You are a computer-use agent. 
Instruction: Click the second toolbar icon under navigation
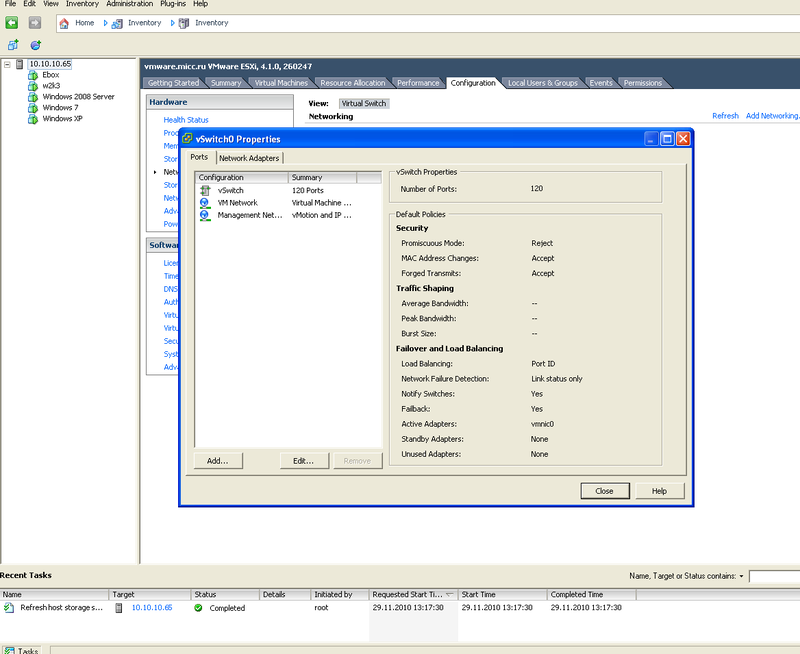(35, 45)
